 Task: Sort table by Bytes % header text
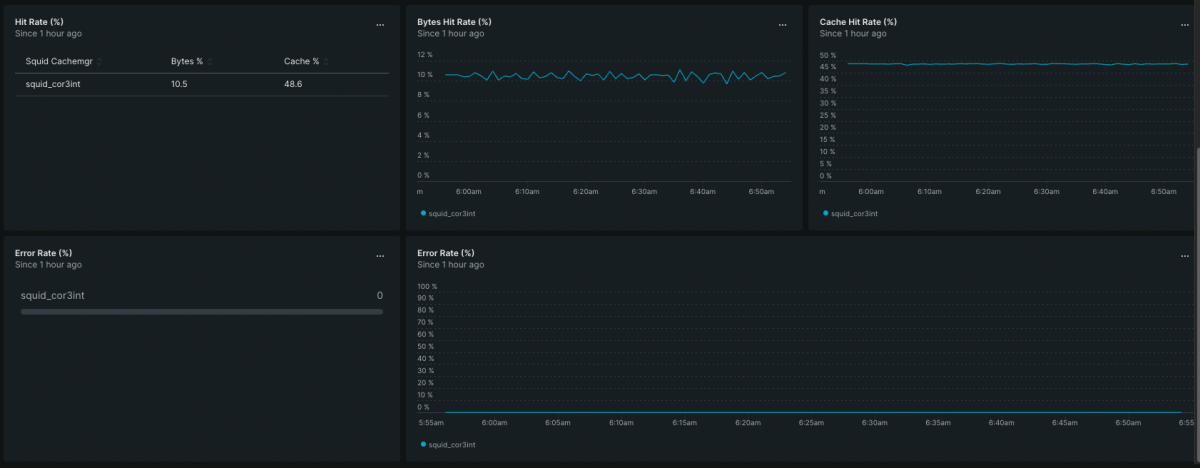pos(187,62)
